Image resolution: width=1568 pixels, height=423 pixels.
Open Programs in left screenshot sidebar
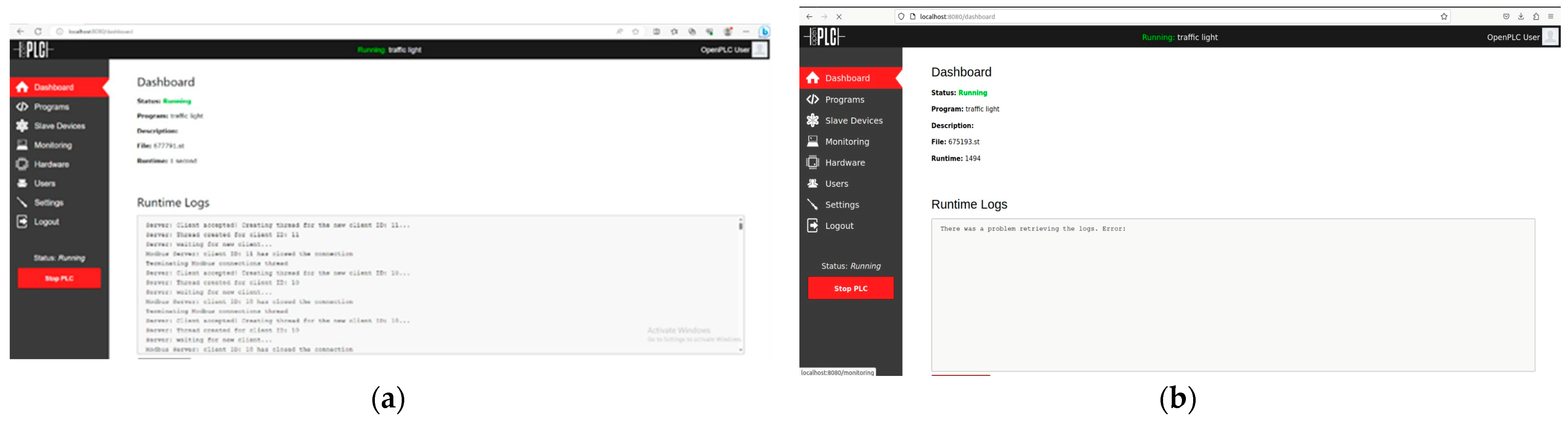click(x=51, y=107)
